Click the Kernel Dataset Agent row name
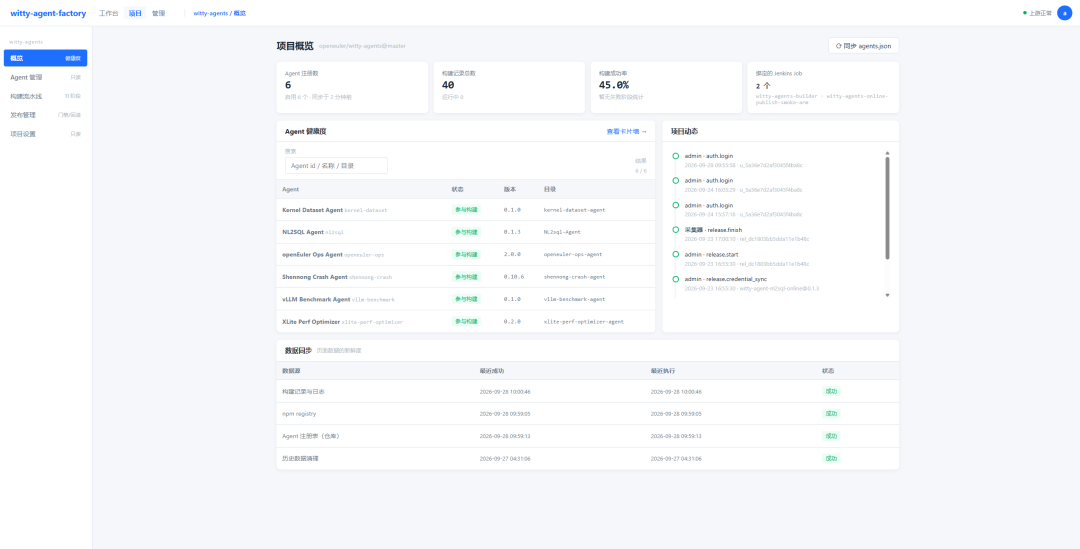 313,209
